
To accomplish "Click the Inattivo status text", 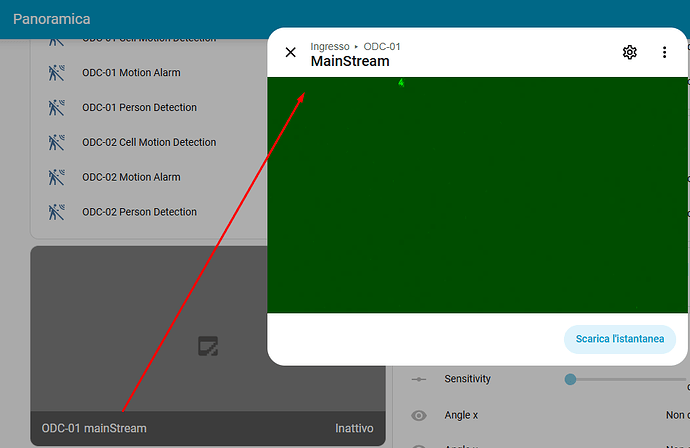I will (354, 428).
